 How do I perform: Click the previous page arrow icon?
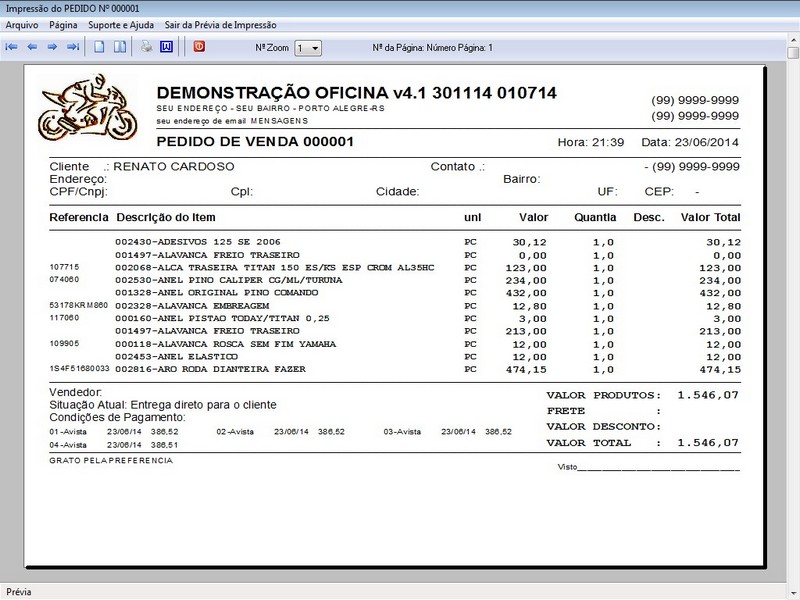(x=32, y=47)
